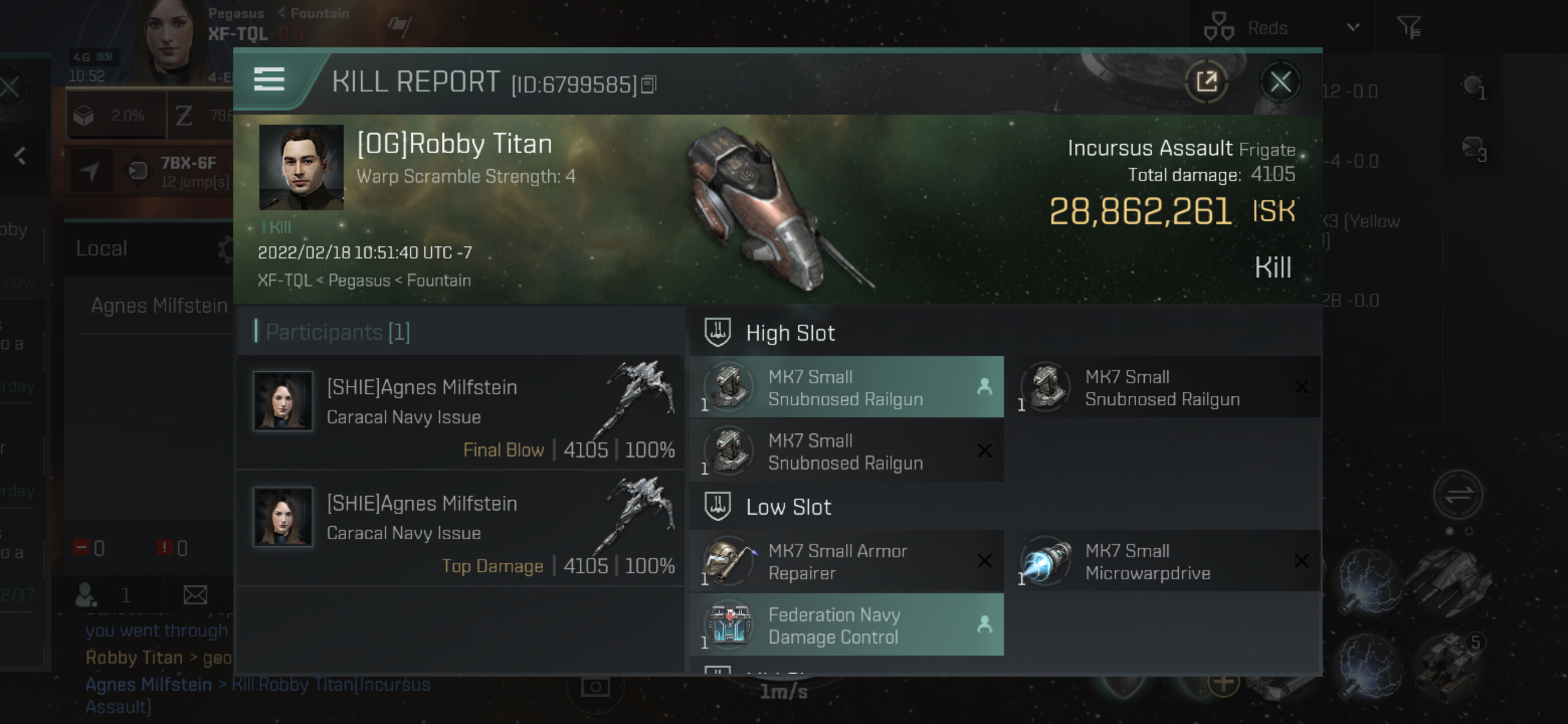Select the Federation Navy Damage Control module
Viewport: 1568px width, 724px height.
(x=846, y=625)
